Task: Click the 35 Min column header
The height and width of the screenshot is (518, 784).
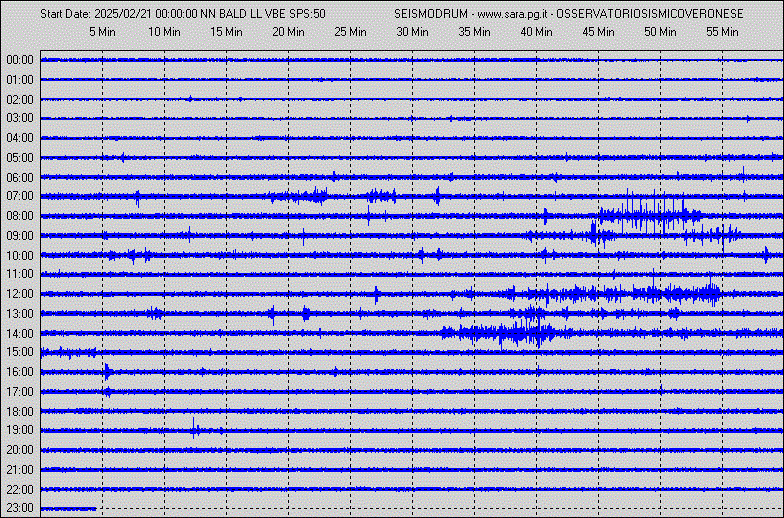Action: point(474,32)
